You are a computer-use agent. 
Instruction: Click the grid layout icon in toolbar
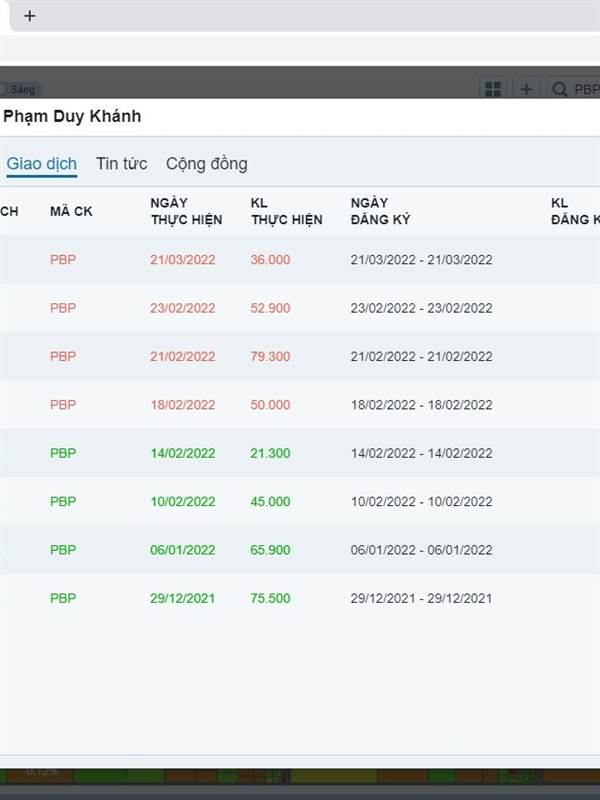pyautogui.click(x=493, y=89)
